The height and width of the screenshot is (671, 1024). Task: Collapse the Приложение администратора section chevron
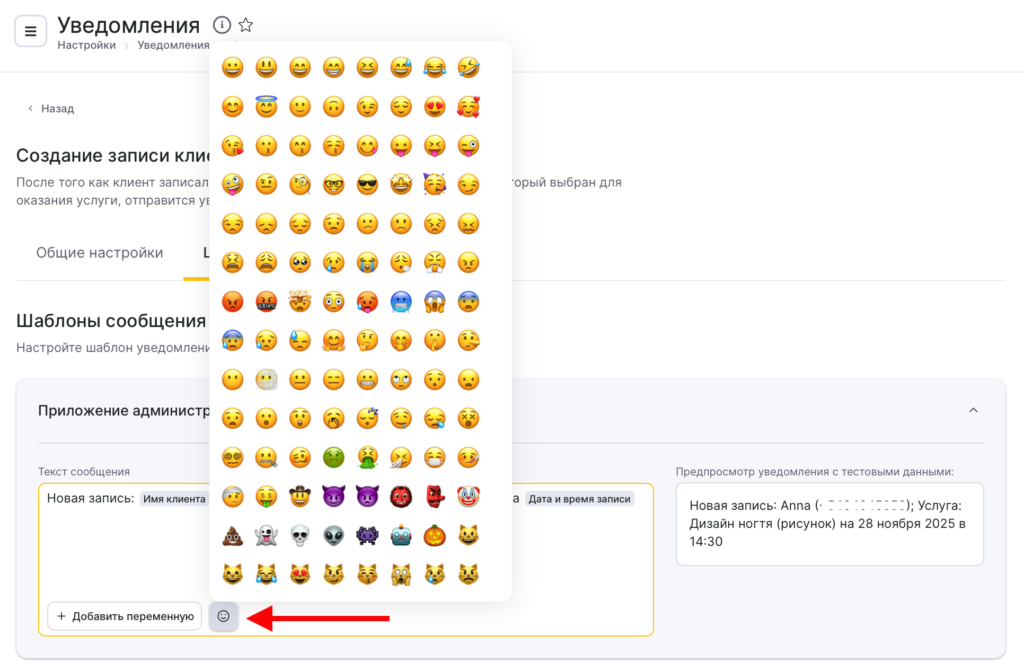[973, 410]
